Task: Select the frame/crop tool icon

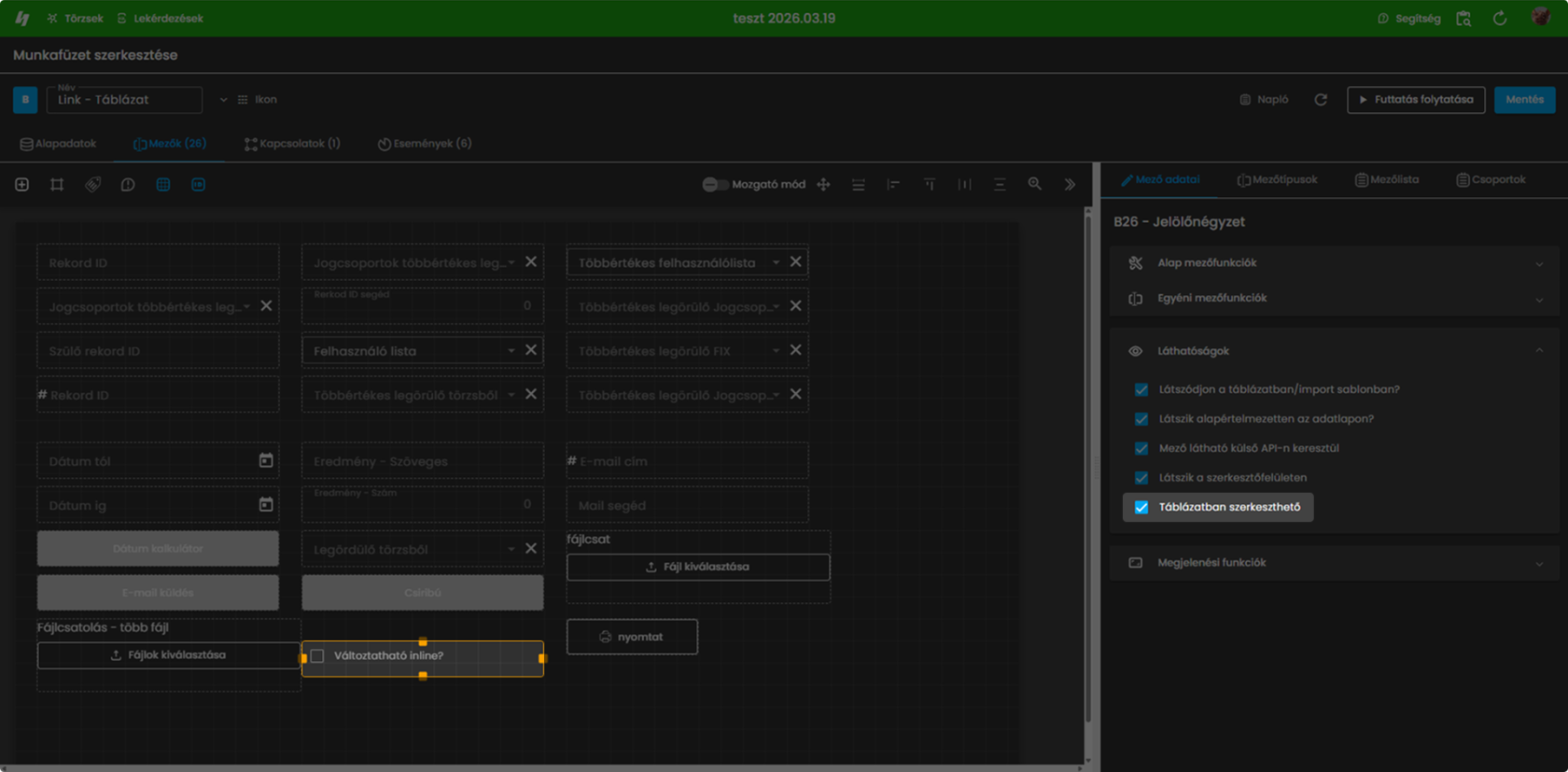Action: point(57,185)
